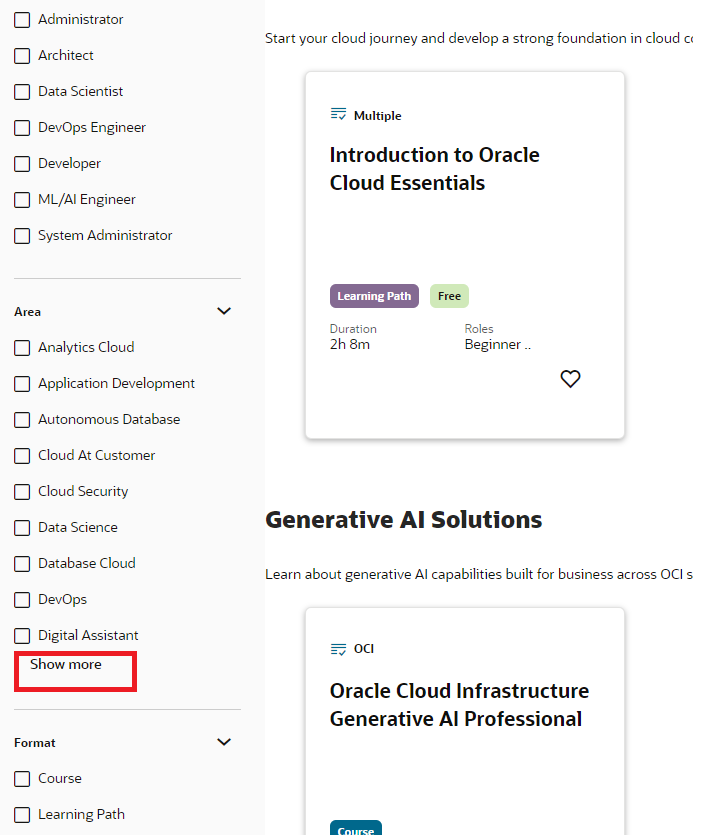Image resolution: width=706 pixels, height=835 pixels.
Task: Toggle the Cloud Security checkbox
Action: 22,492
